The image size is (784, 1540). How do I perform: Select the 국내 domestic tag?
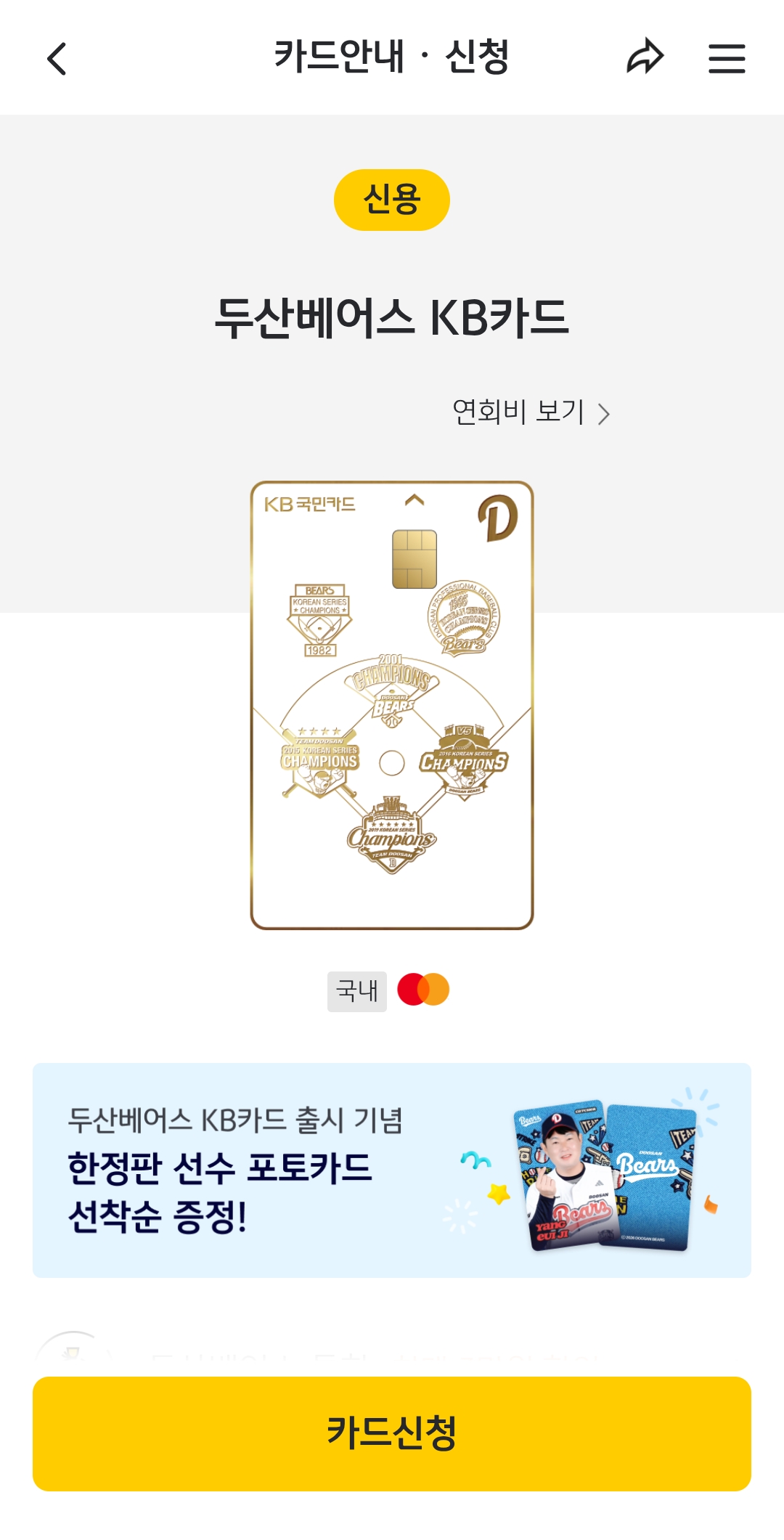coord(357,991)
